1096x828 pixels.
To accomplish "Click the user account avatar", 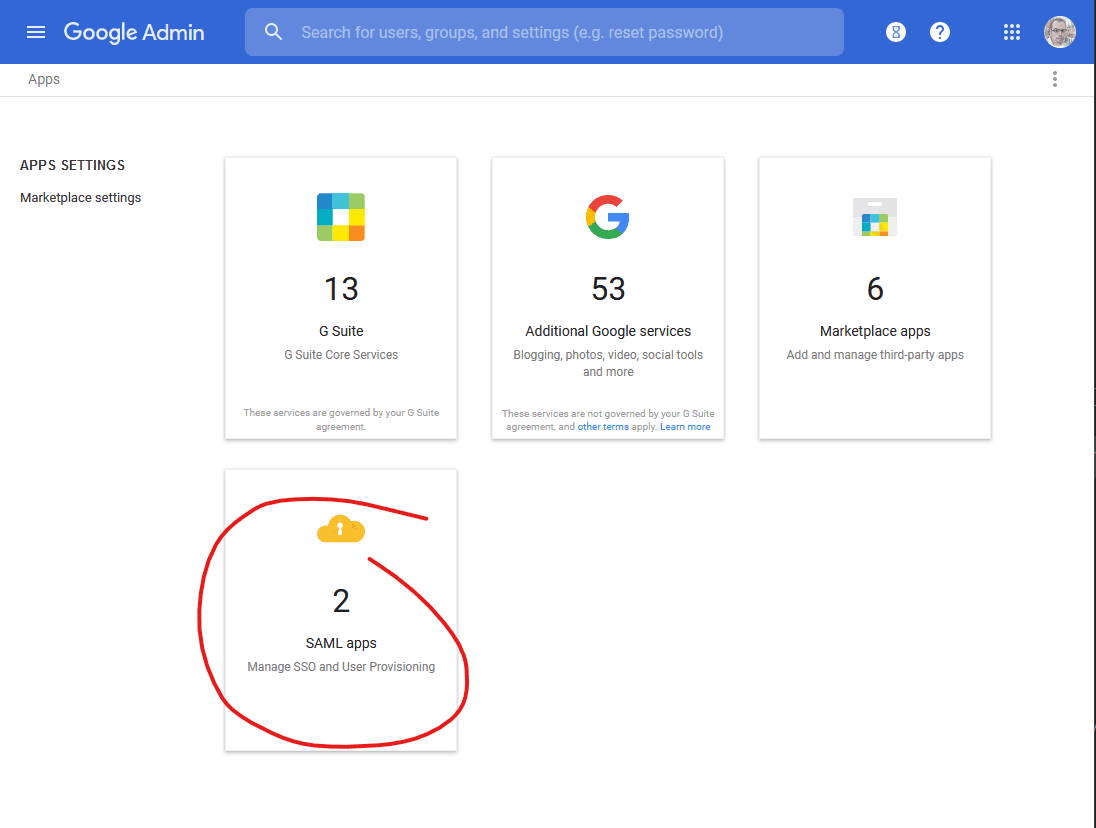I will click(1060, 32).
